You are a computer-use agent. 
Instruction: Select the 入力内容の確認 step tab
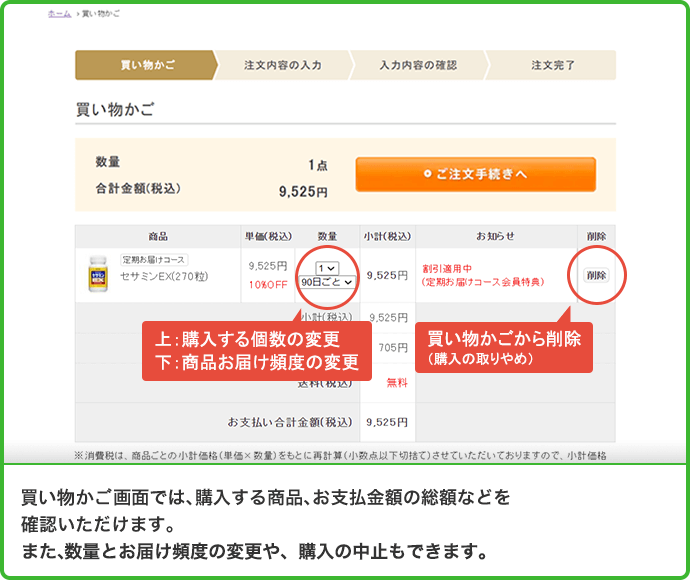coord(418,65)
